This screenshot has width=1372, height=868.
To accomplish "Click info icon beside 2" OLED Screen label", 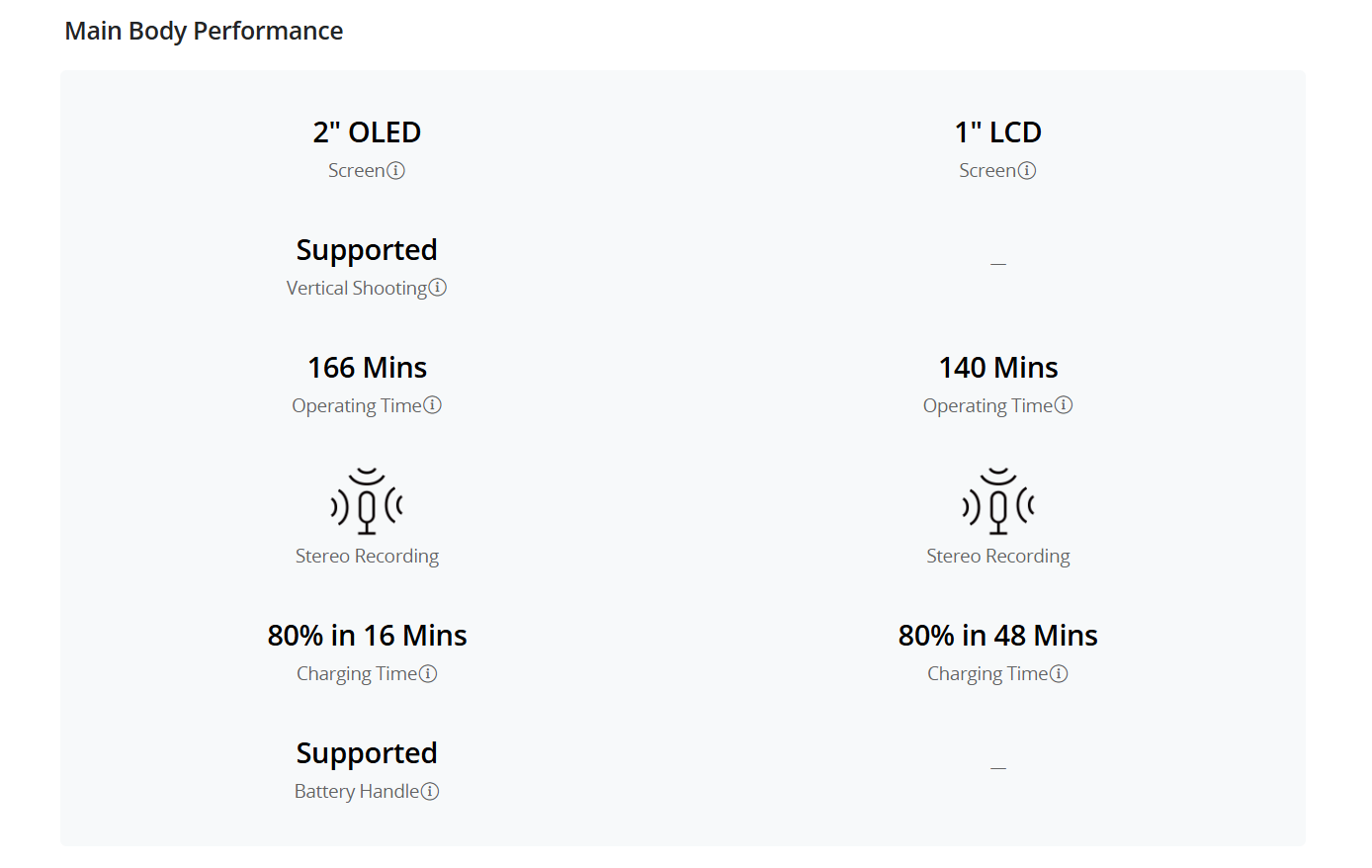I will tap(395, 170).
